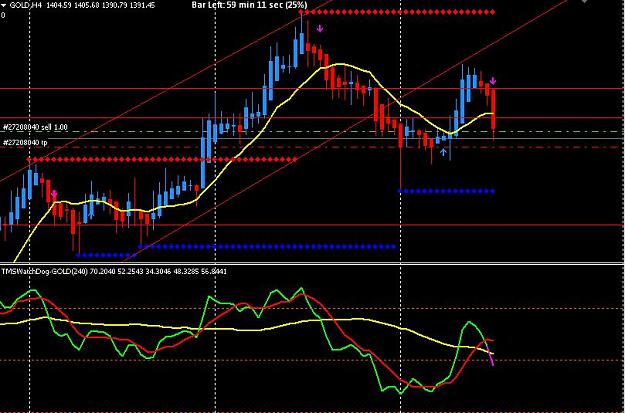Select the '#27208040 tp' take-profit label

click(x=25, y=142)
